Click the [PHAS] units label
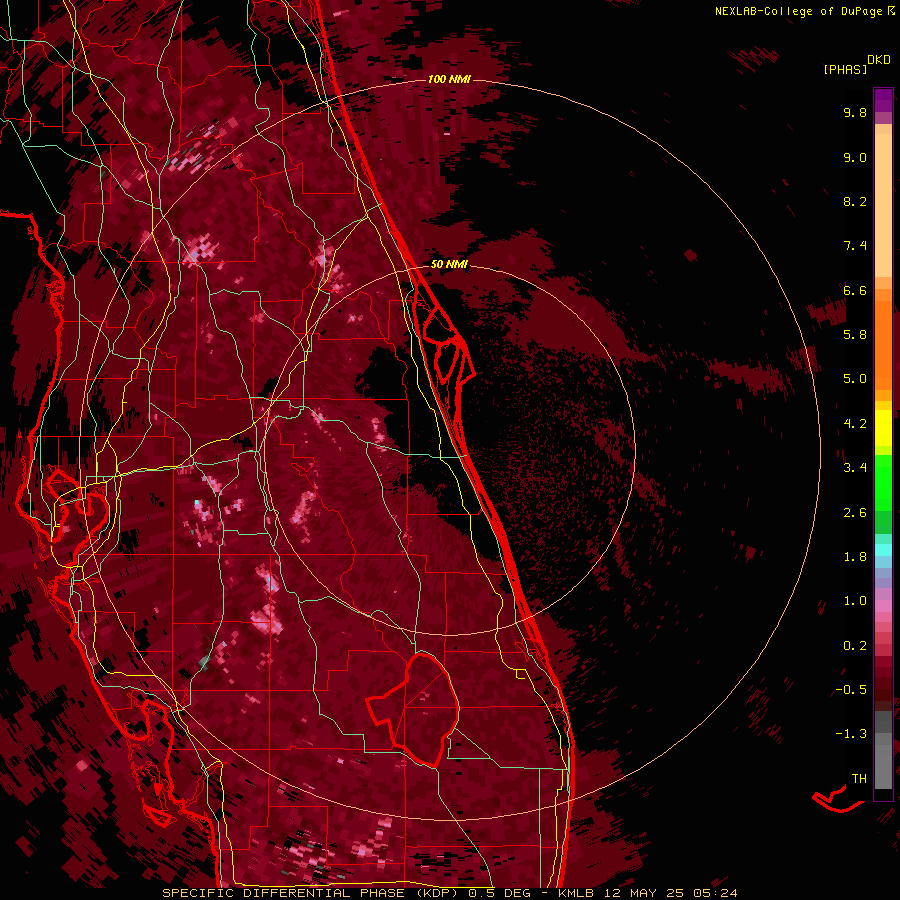 click(845, 70)
